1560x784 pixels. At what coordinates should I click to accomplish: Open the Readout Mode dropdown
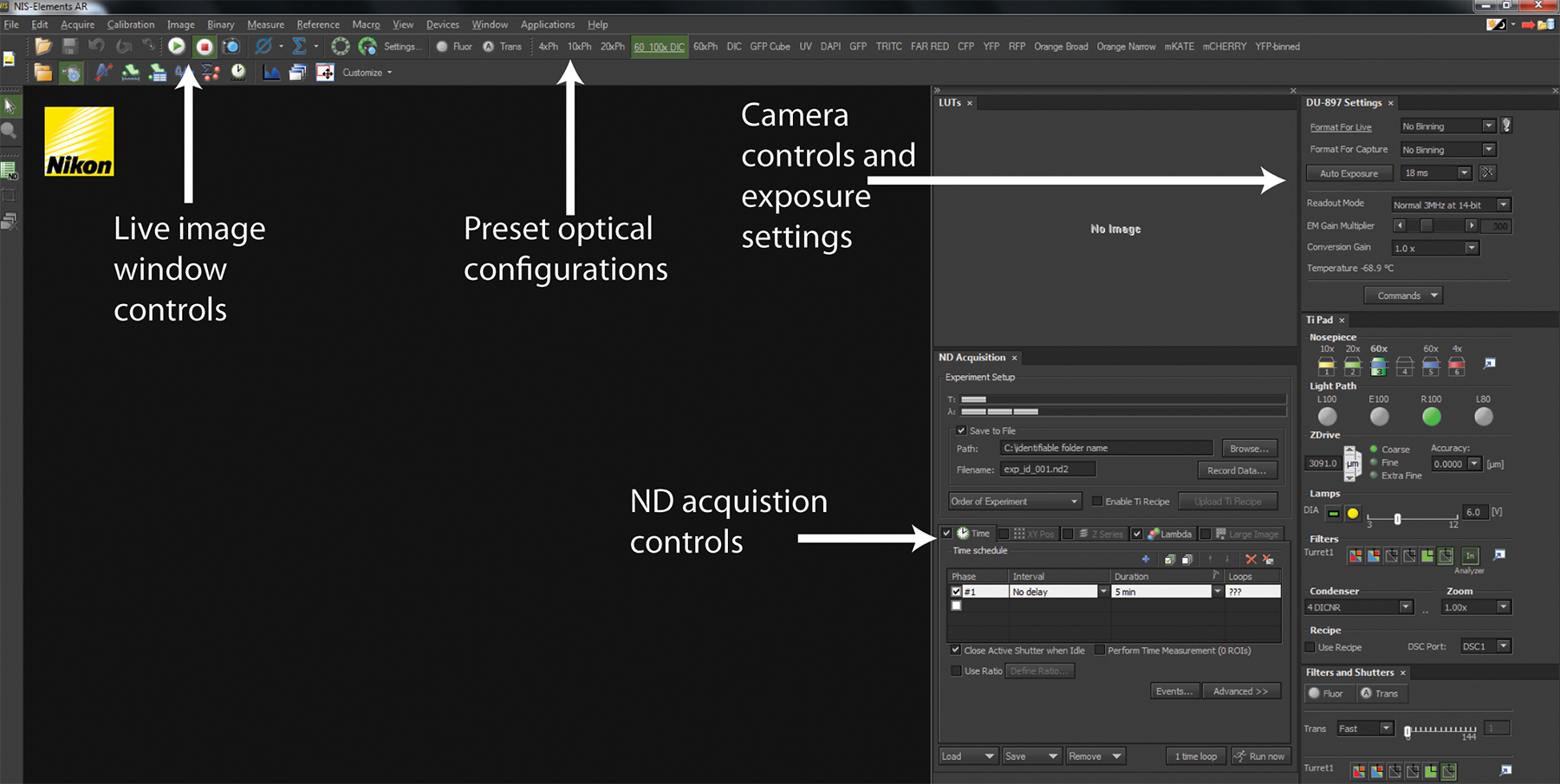[x=1503, y=205]
